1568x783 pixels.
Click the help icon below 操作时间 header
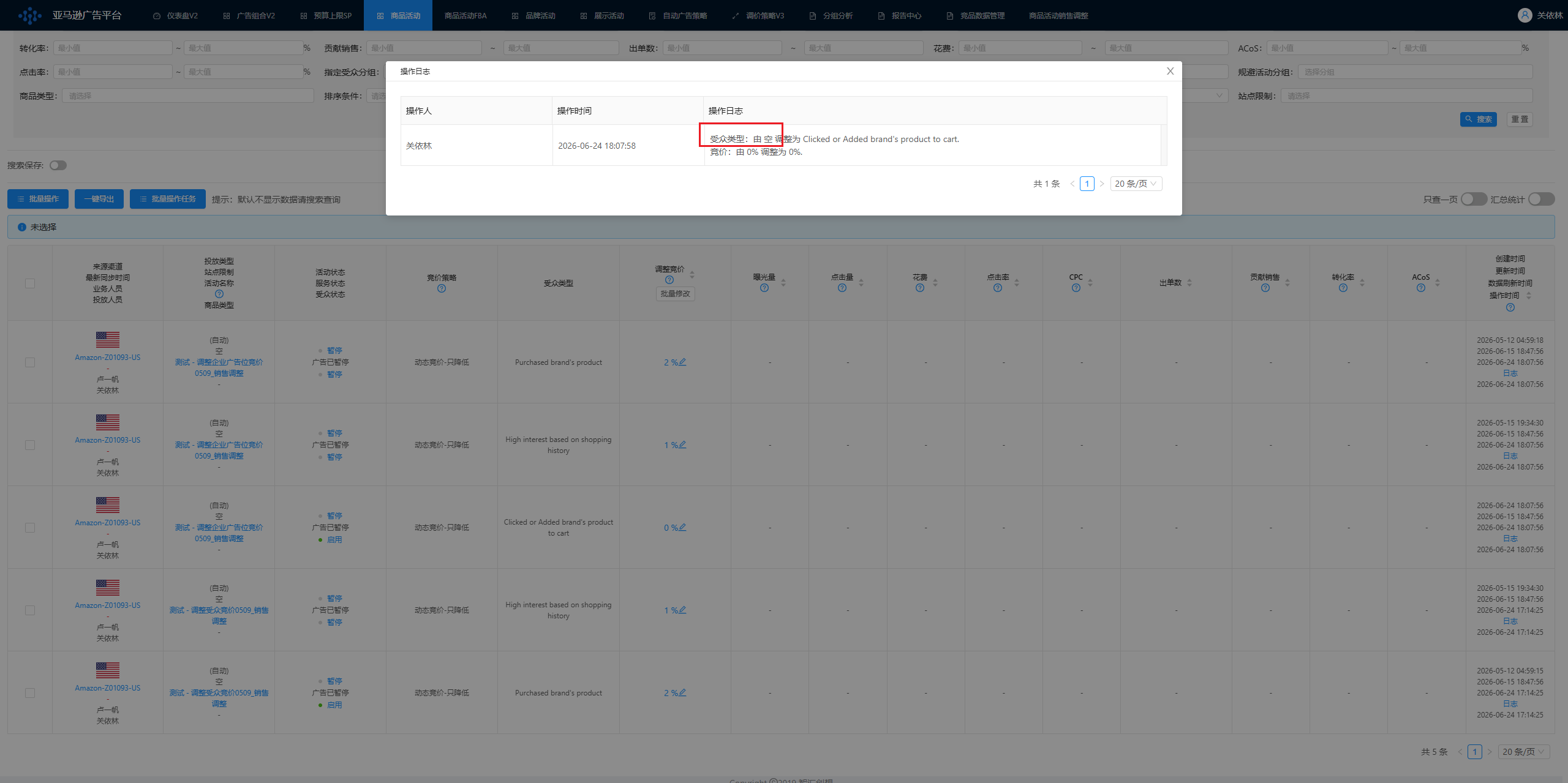(1510, 307)
